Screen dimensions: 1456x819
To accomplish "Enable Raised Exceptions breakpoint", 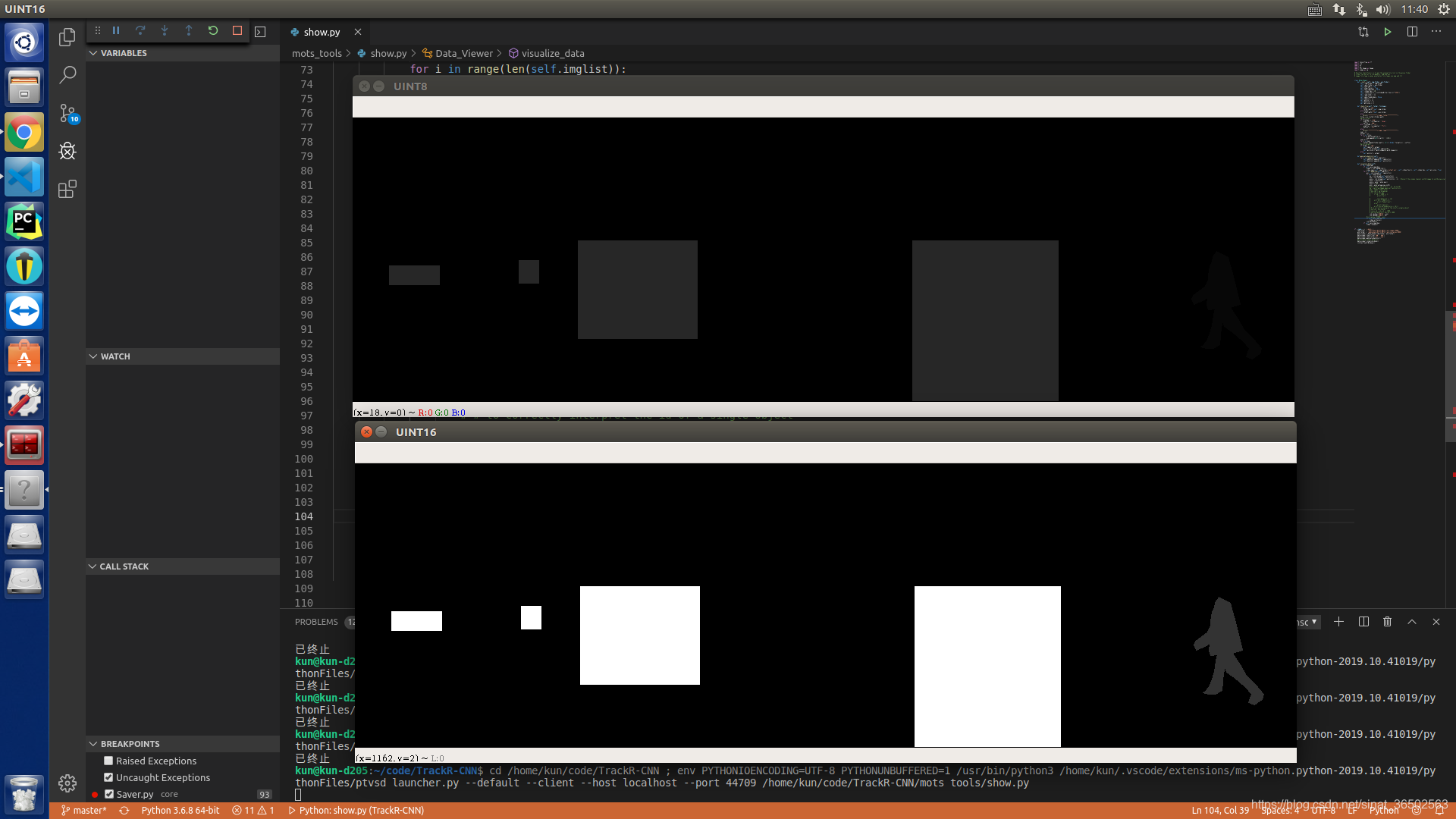I will click(x=108, y=761).
